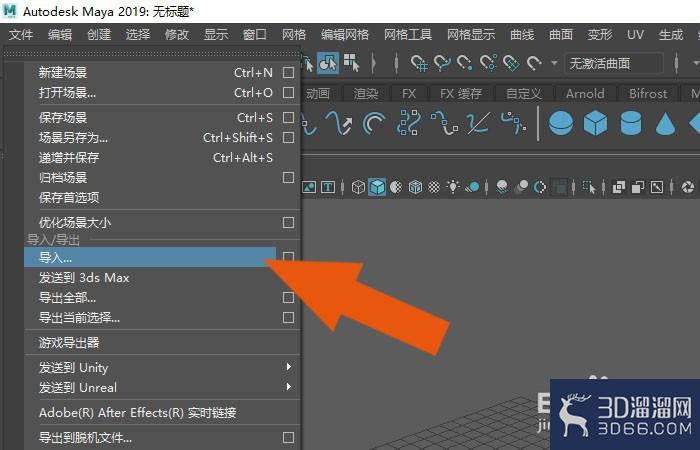Expand the collapsed selection mask arrow
700x450 pixels.
[374, 63]
